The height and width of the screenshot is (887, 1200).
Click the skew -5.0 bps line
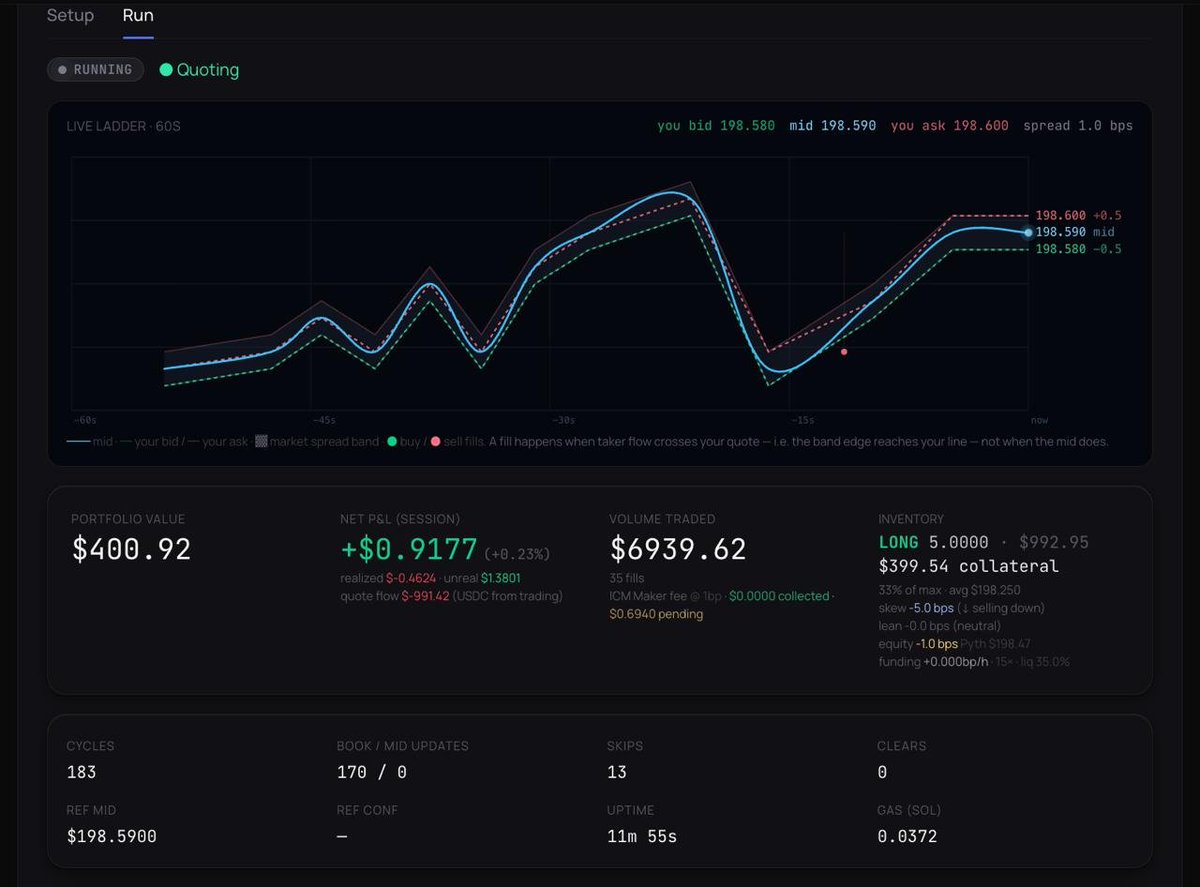[x=961, y=608]
